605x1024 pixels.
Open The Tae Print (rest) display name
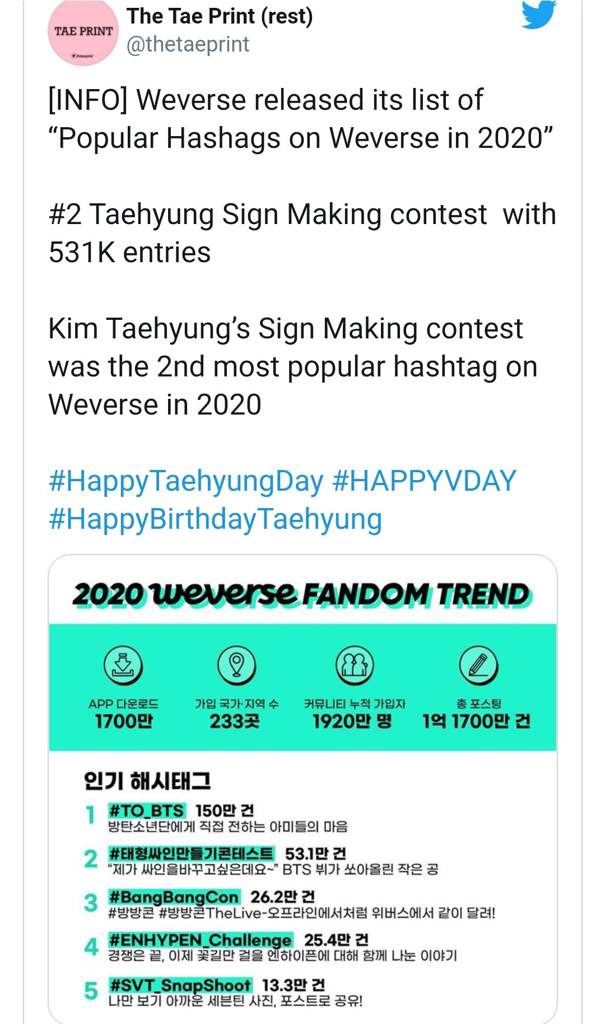pyautogui.click(x=220, y=16)
